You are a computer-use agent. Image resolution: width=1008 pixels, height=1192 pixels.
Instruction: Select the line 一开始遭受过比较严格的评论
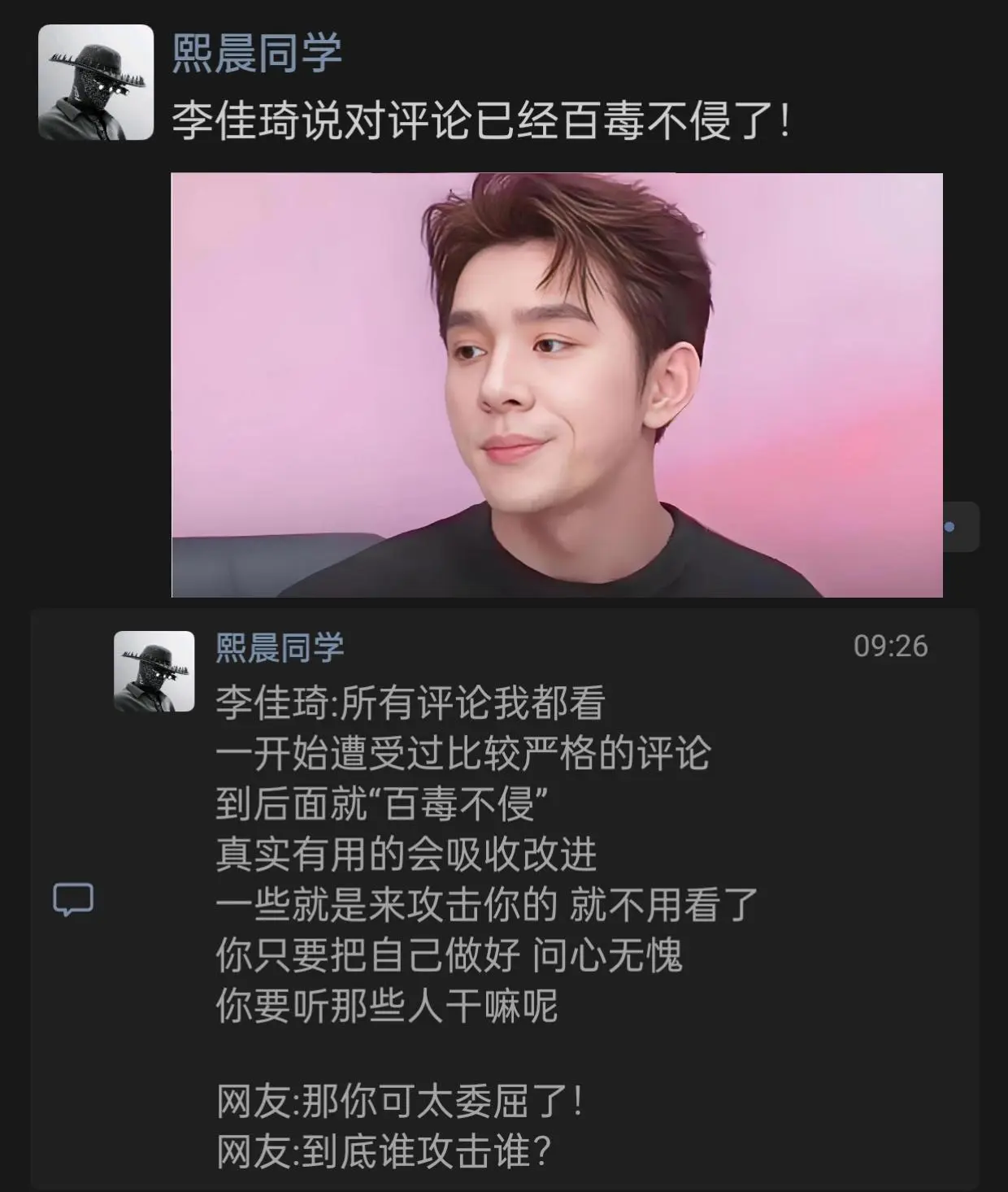pos(463,754)
